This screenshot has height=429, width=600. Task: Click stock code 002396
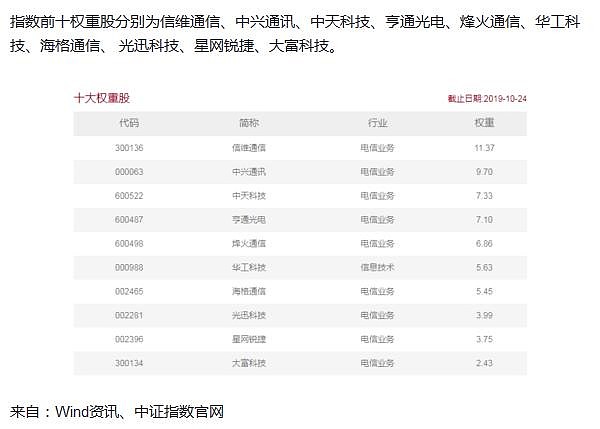pyautogui.click(x=129, y=339)
